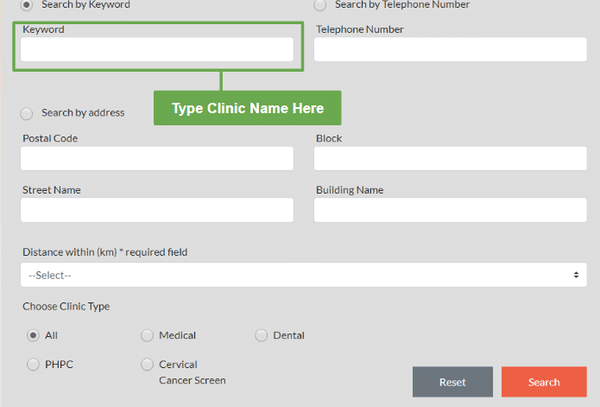Click into the Block field

(x=450, y=158)
